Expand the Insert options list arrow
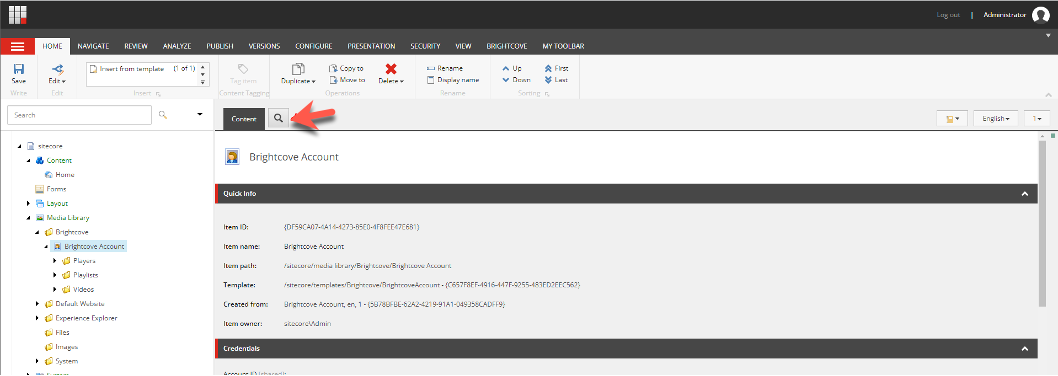The width and height of the screenshot is (1058, 376). (202, 82)
